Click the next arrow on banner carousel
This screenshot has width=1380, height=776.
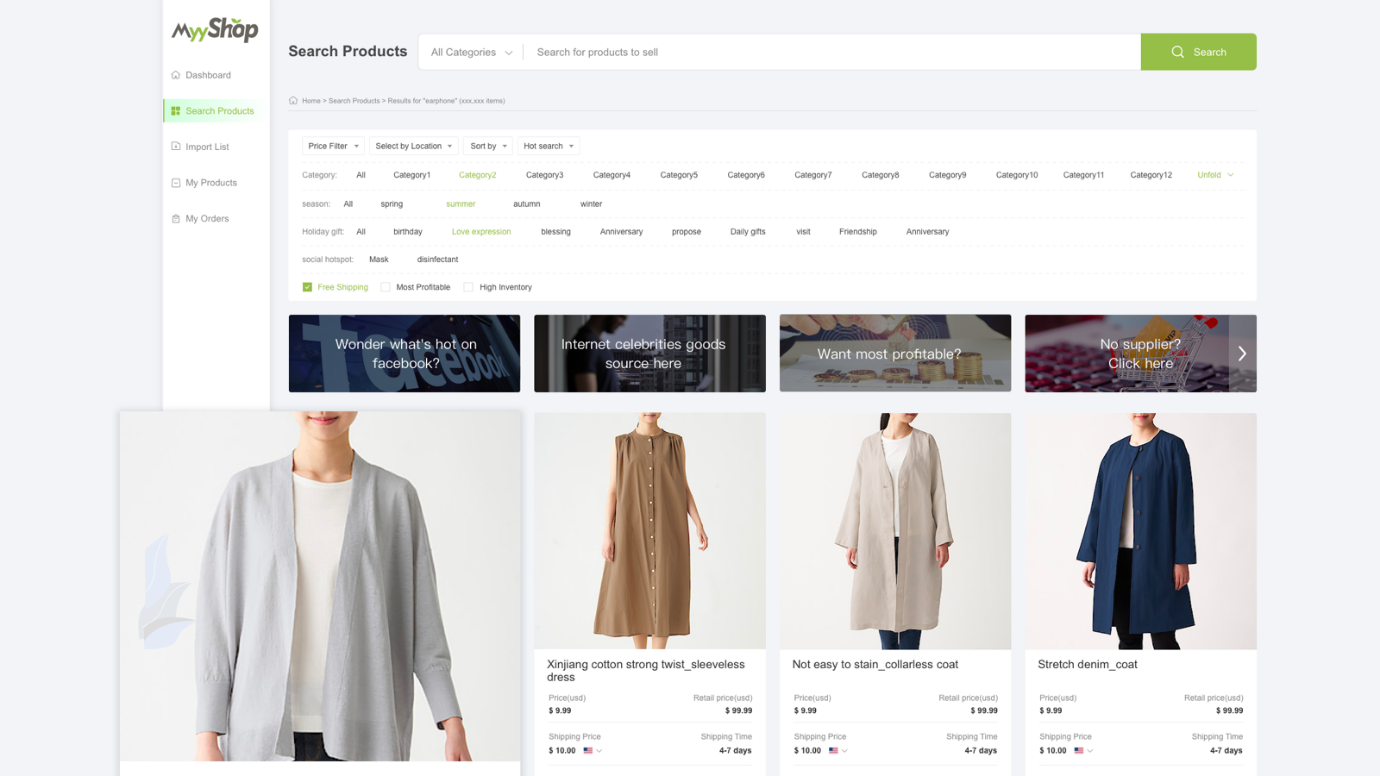1242,354
